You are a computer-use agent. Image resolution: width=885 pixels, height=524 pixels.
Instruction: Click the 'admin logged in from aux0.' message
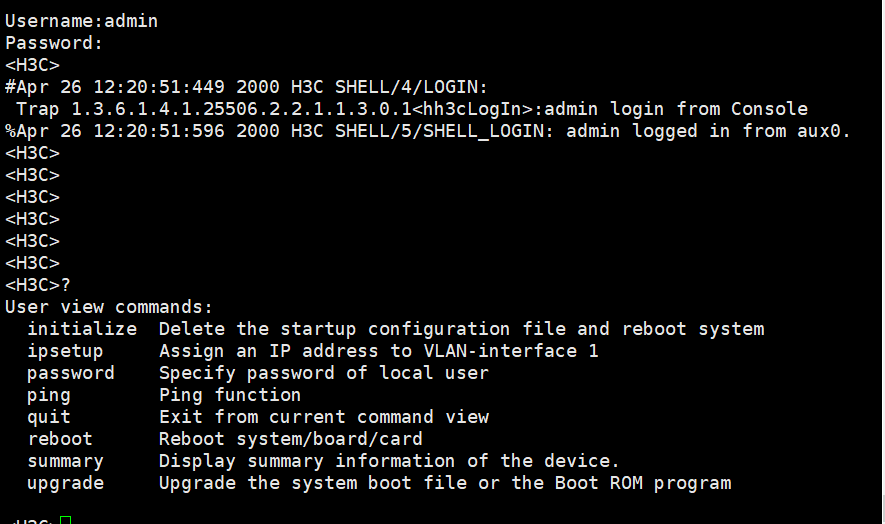(708, 131)
